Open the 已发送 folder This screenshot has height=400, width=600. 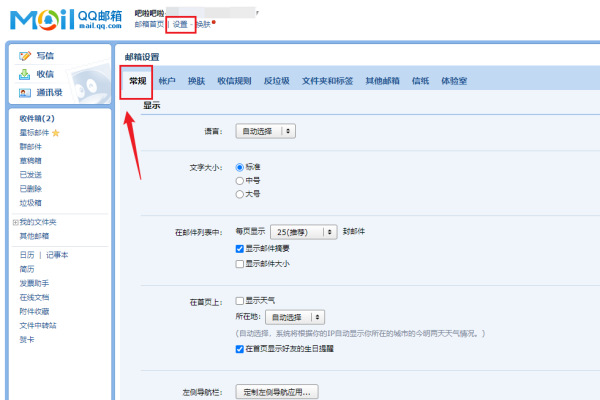coord(31,175)
